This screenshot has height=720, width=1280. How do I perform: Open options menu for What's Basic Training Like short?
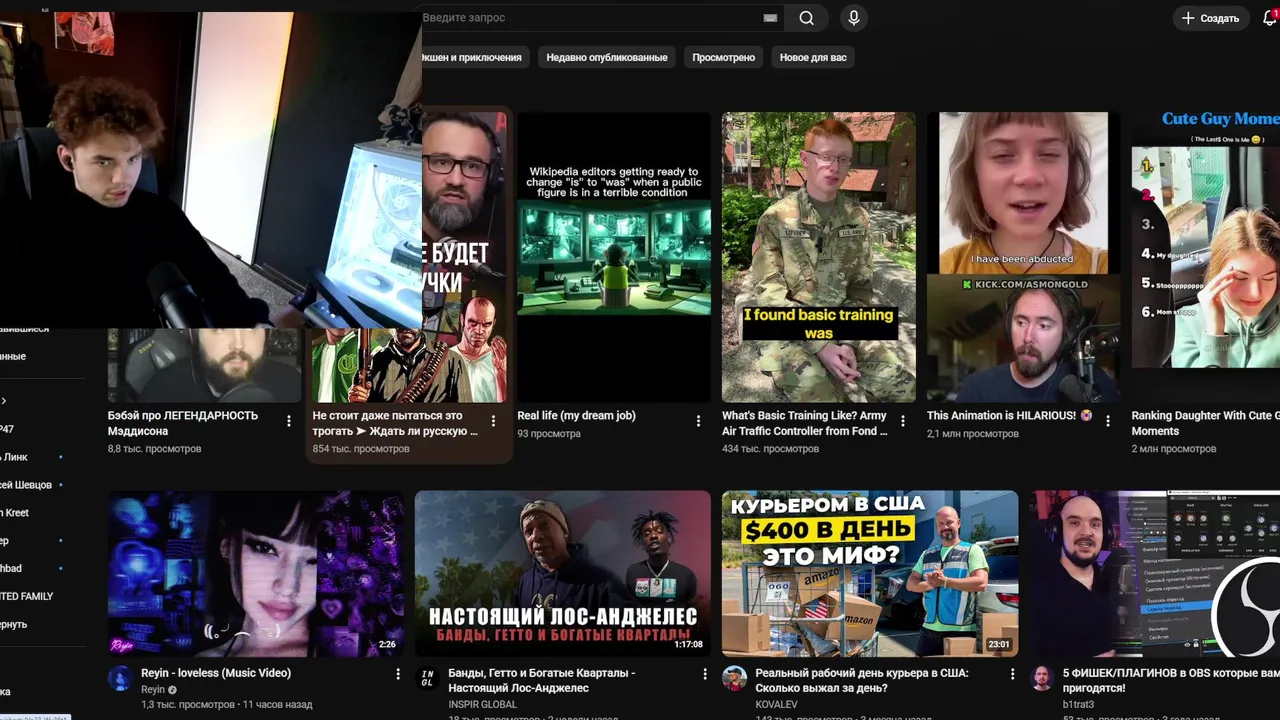click(903, 421)
